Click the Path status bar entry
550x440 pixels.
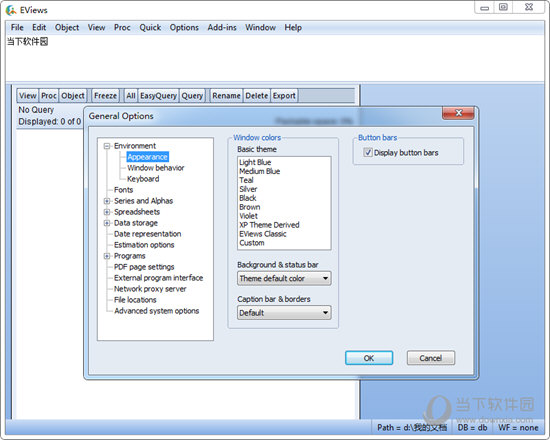tap(412, 427)
